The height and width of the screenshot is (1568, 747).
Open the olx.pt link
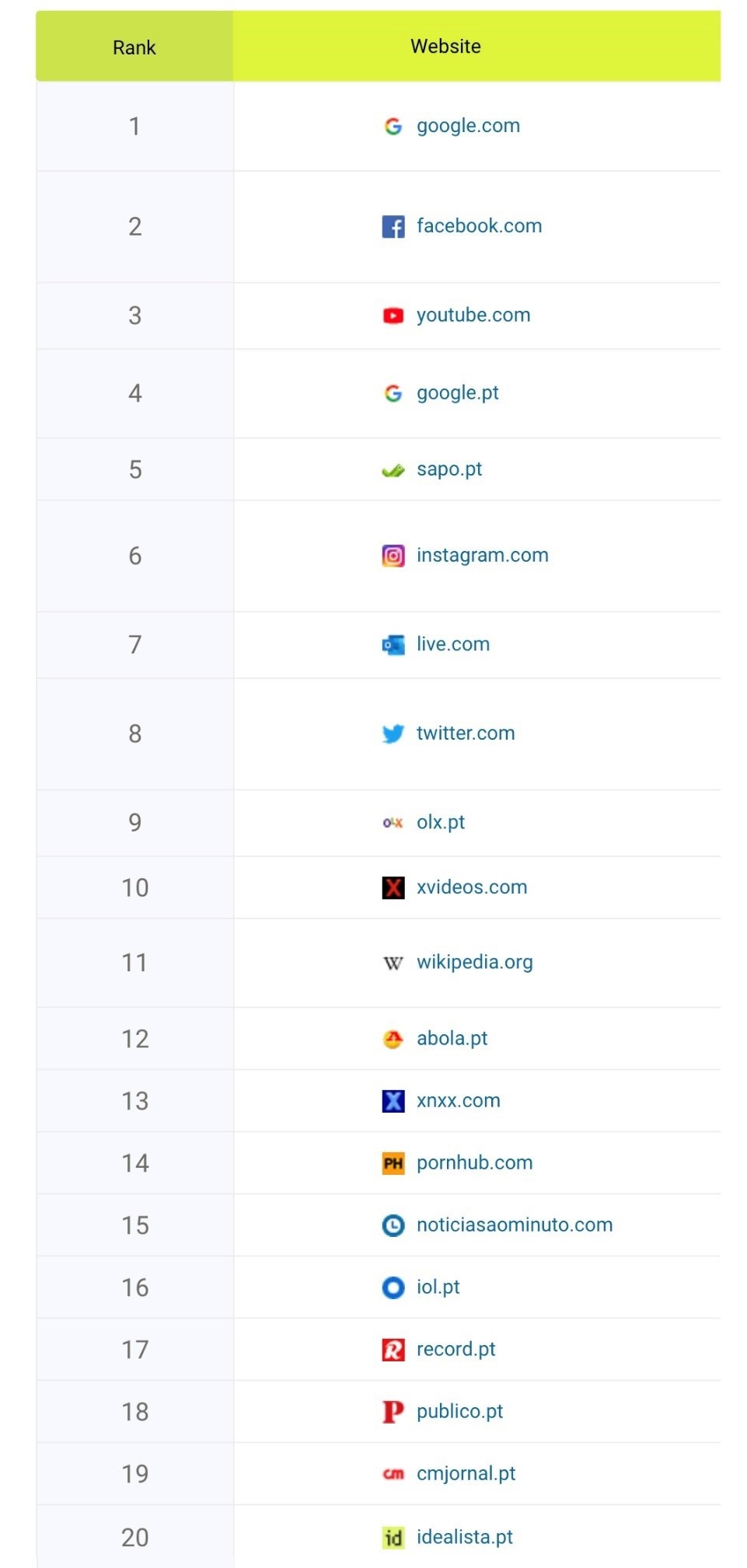(441, 822)
